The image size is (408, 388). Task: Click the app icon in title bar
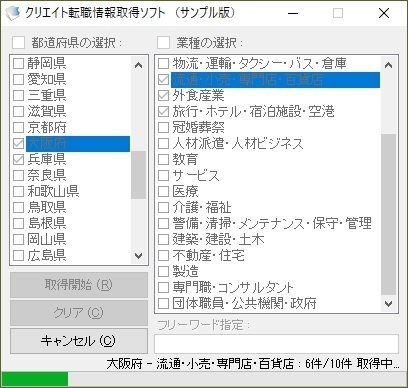[12, 13]
